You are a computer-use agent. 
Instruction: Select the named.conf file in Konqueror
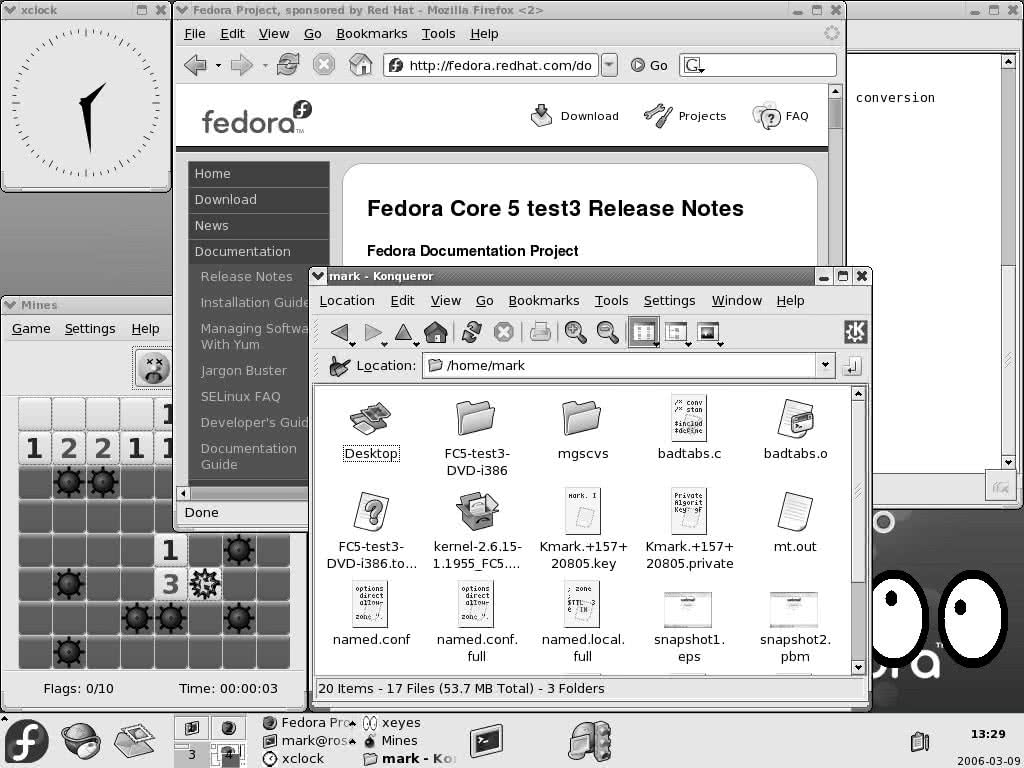coord(371,614)
